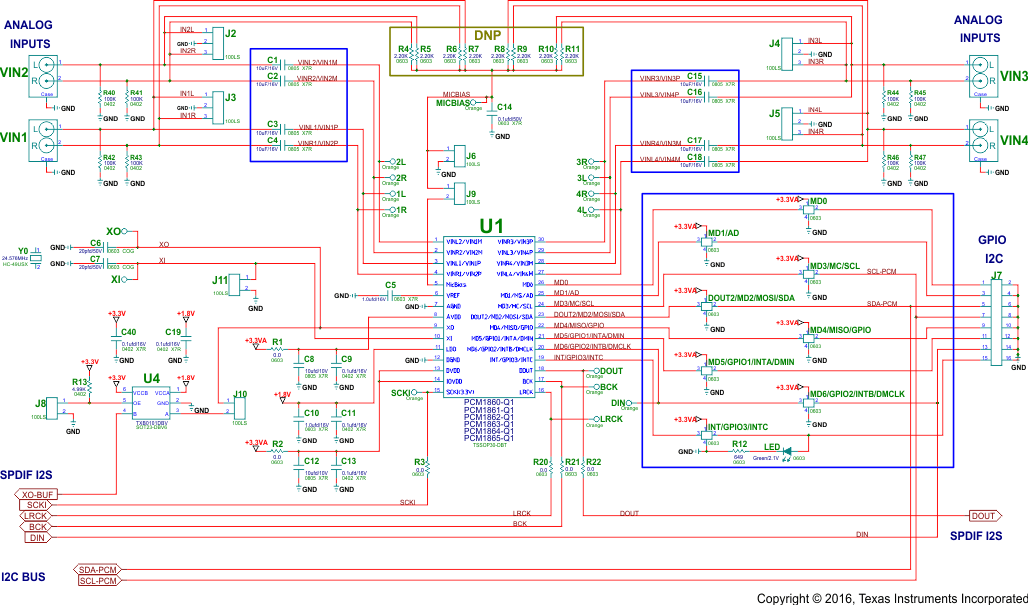Toggle the J9 jumper below J6

tap(459, 194)
